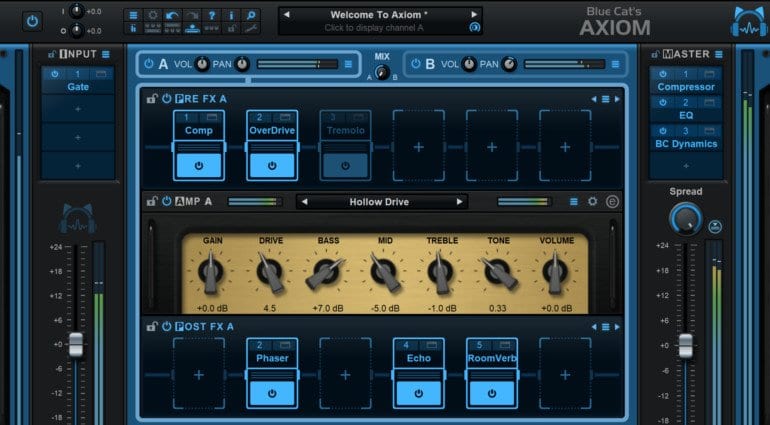The width and height of the screenshot is (770, 425).
Task: Toggle the Echo pedal footswitch
Action: 418,394
